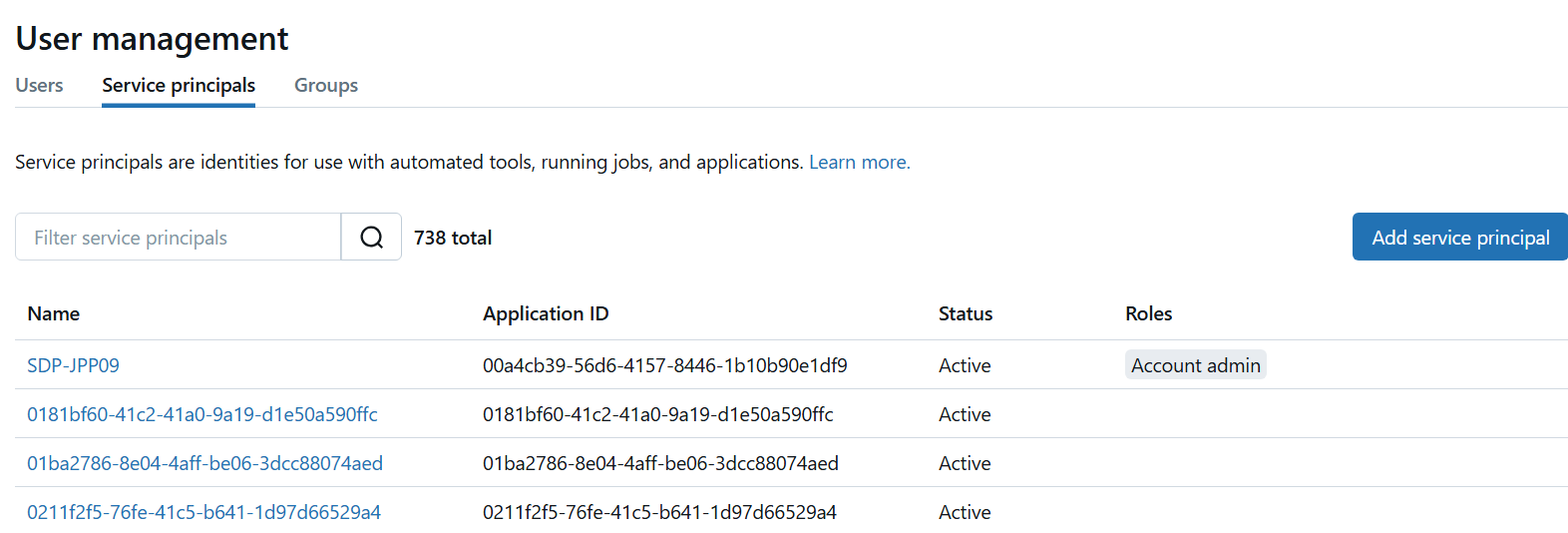
Task: Click application ID 00a4cb39-56d6-4157-8446-1b10b90e1df9
Action: point(664,365)
